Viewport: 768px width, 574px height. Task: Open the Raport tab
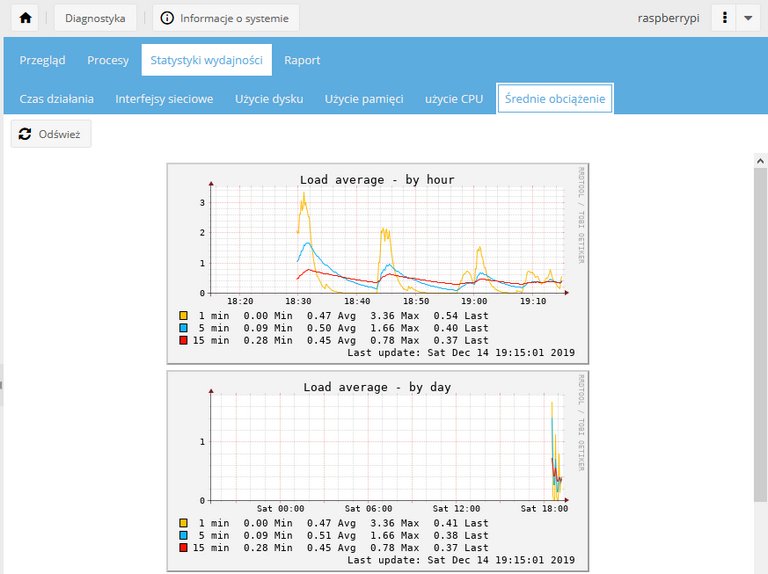coord(302,60)
